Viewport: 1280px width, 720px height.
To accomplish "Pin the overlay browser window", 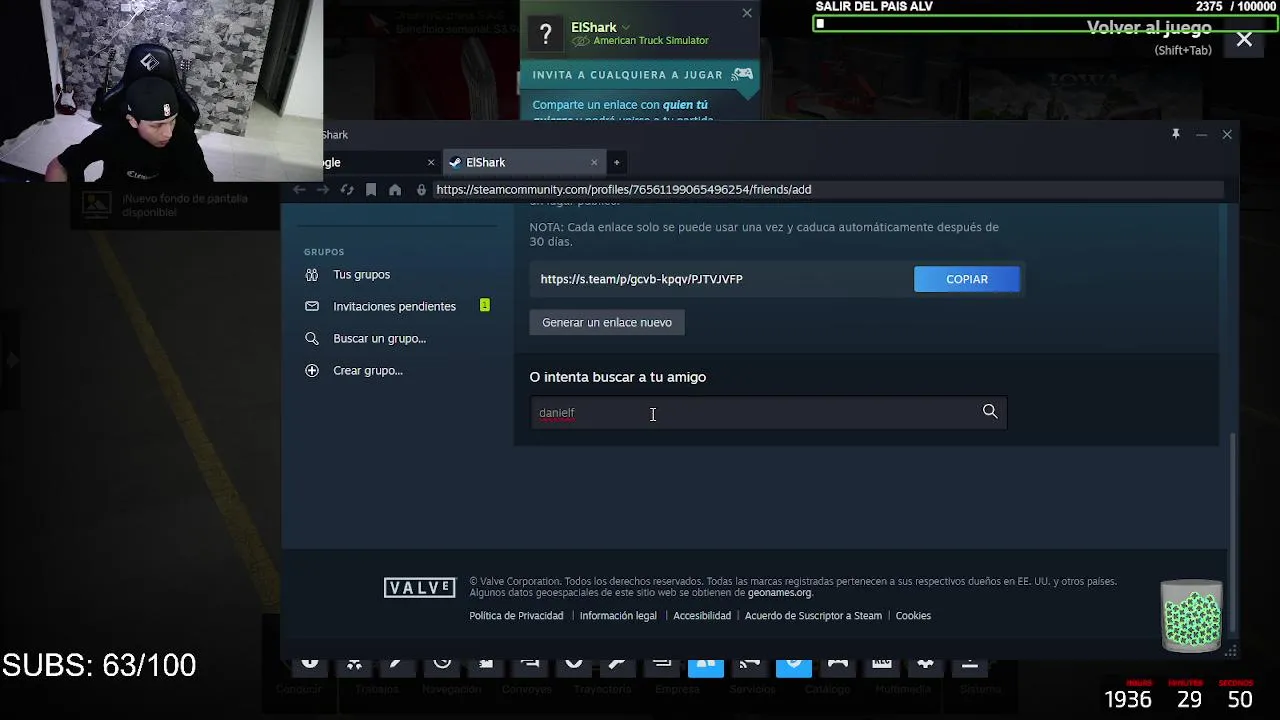I will (x=1176, y=134).
